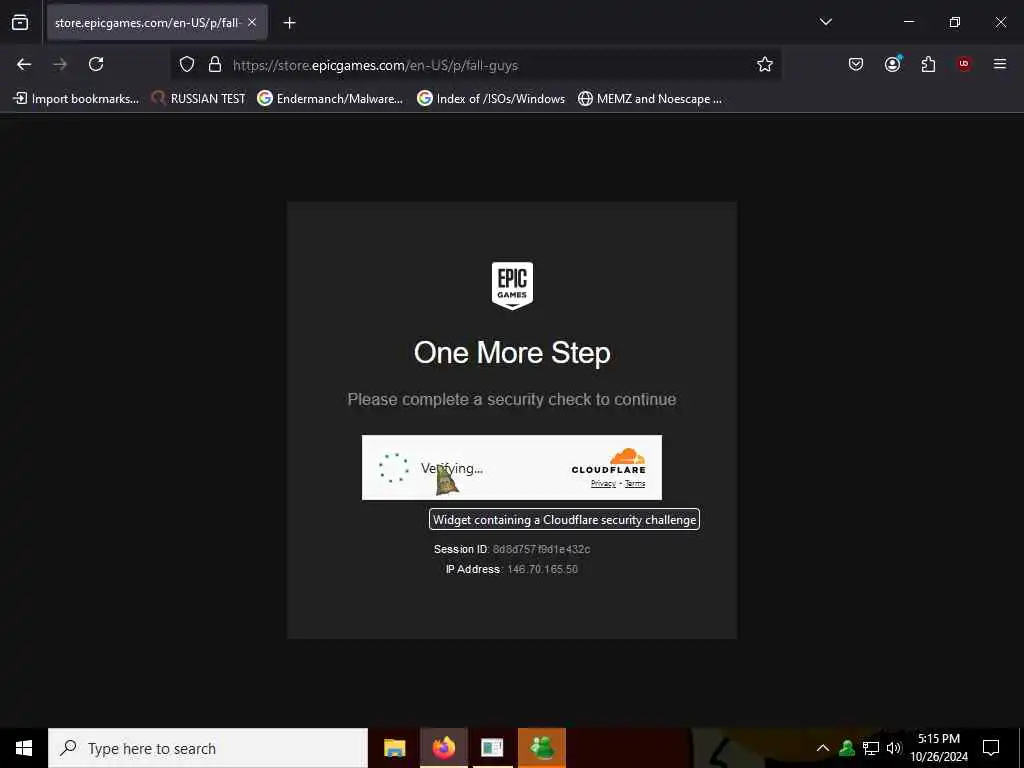
Task: Open Firefox account icon
Action: 893,64
